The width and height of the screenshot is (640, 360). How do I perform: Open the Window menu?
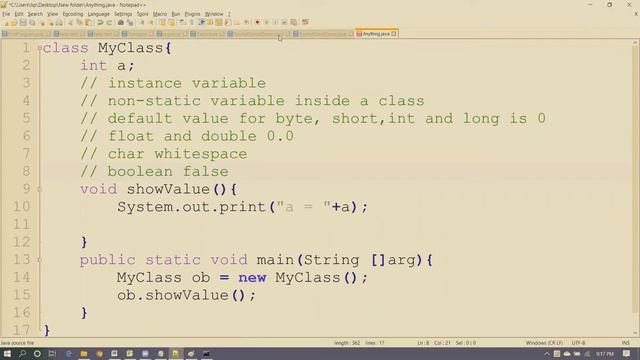214,14
